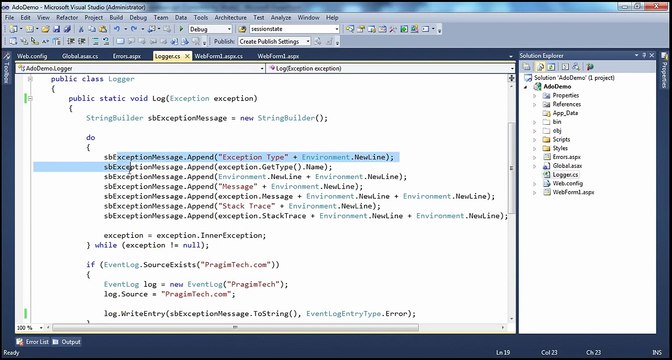Viewport: 672px width, 360px height.
Task: Click the editor scroll down arrow
Action: tap(511, 319)
